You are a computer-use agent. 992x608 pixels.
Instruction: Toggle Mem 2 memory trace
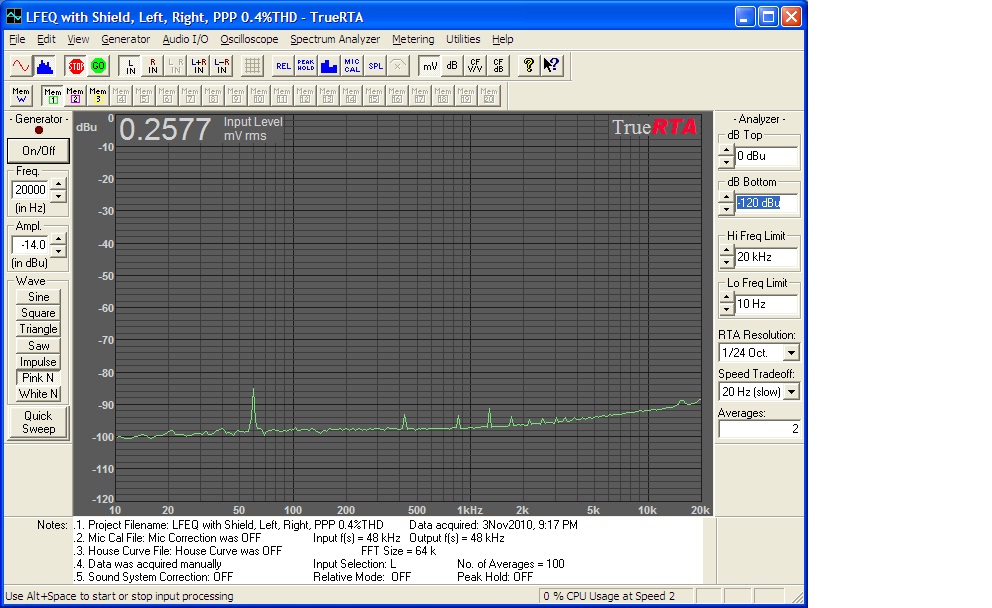[x=75, y=96]
